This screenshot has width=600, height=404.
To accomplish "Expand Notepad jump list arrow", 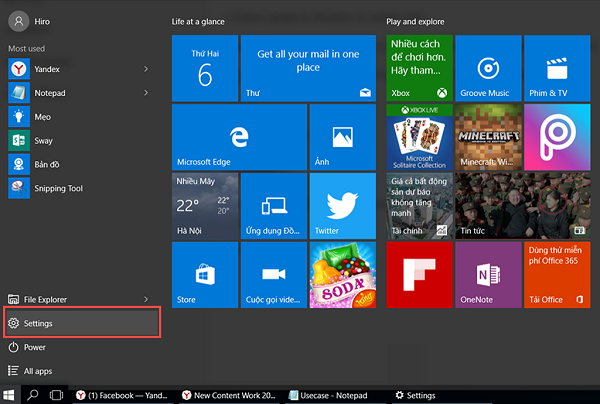I will tap(146, 92).
